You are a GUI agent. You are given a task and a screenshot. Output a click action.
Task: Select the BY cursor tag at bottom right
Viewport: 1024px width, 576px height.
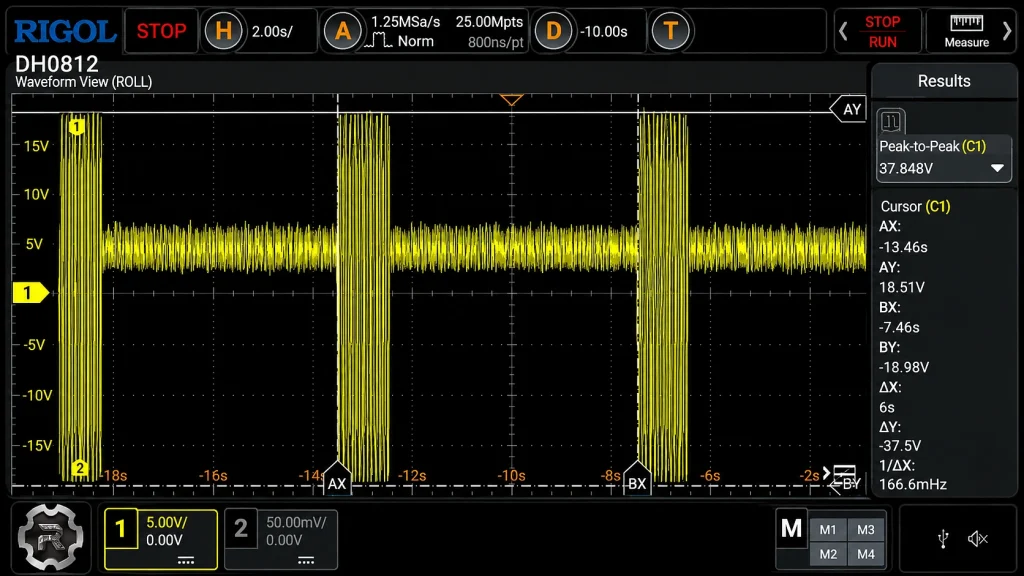(x=846, y=485)
